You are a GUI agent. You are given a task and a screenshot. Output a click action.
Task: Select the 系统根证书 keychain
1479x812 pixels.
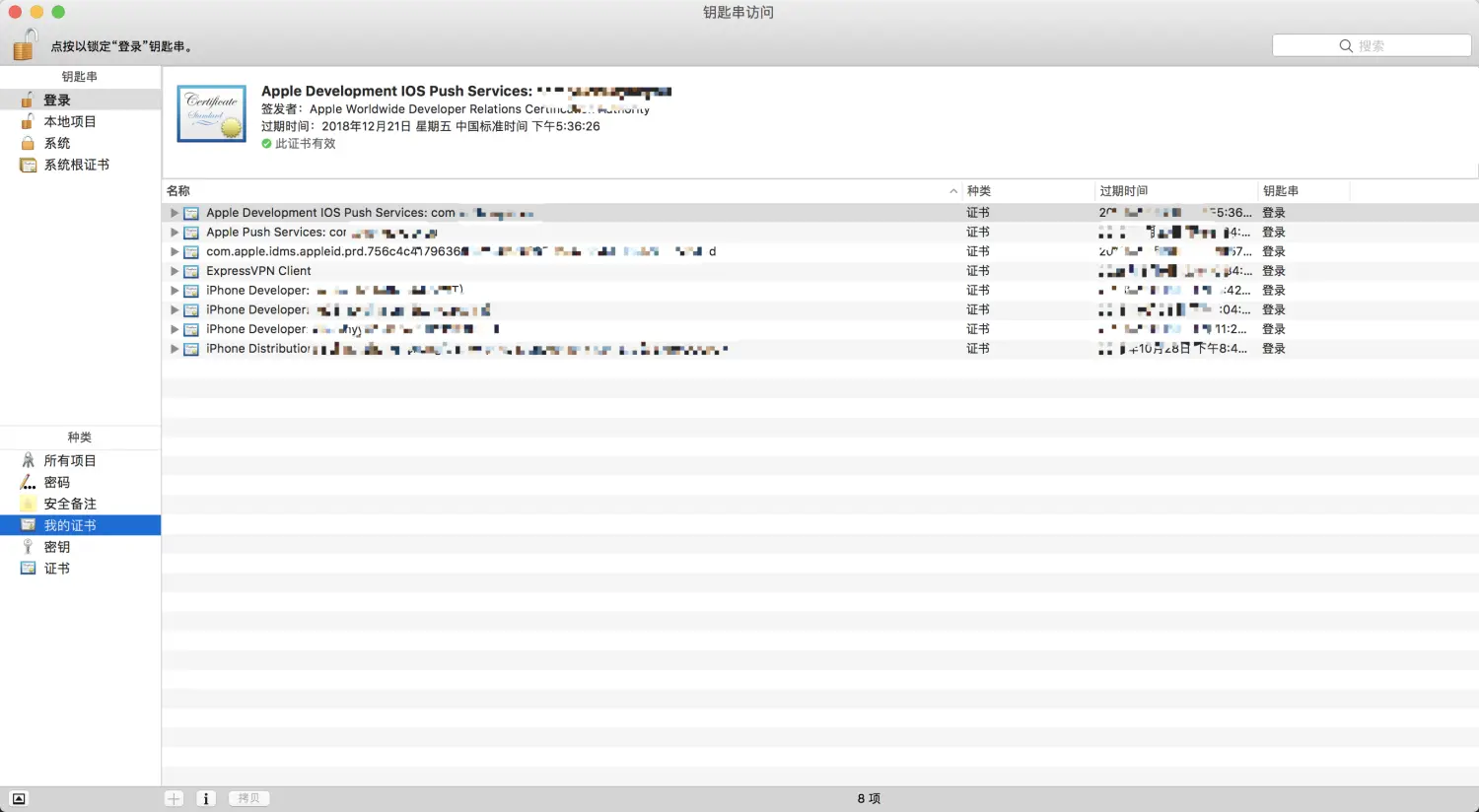80,165
